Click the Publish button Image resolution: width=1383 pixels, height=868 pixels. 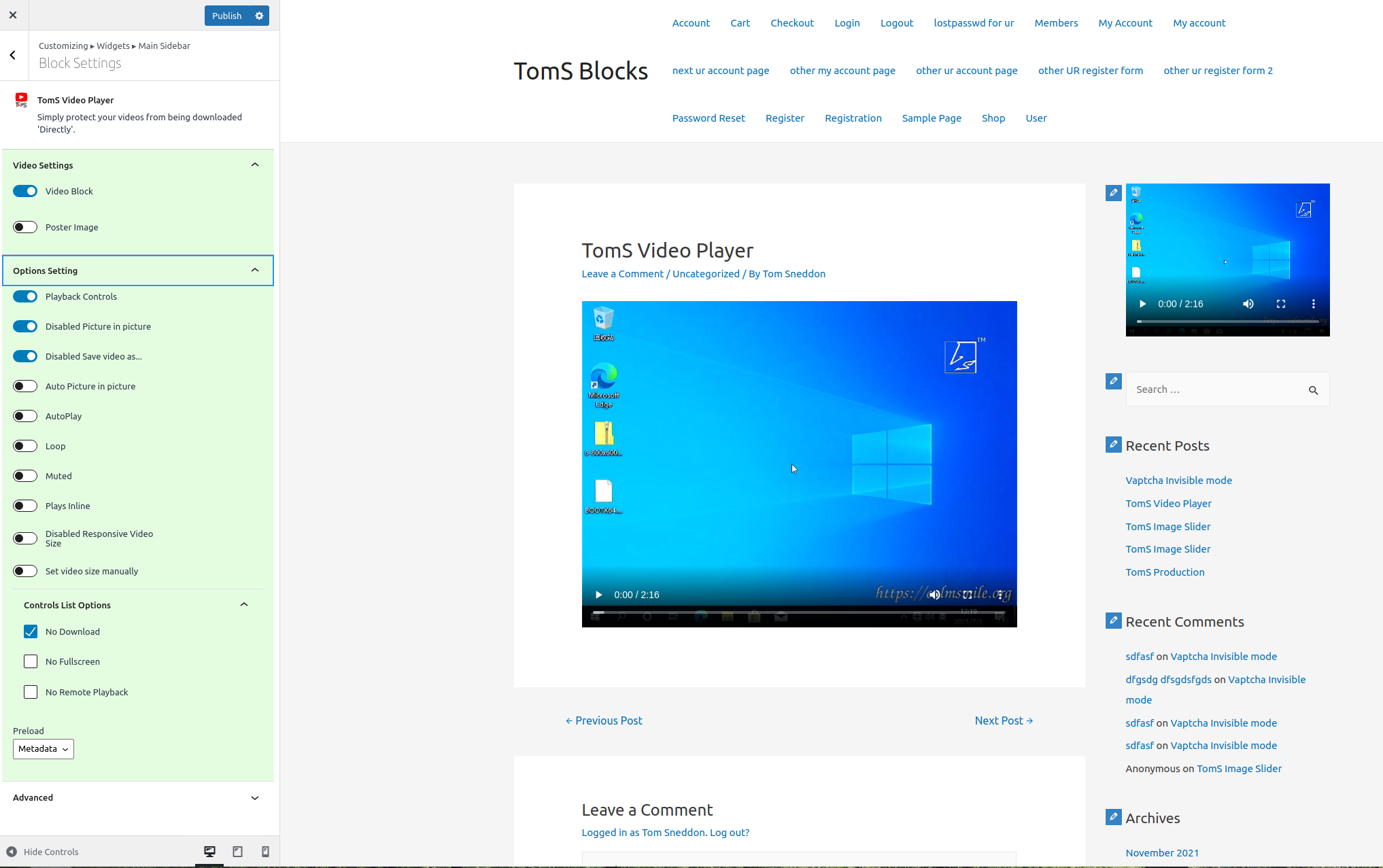[225, 15]
